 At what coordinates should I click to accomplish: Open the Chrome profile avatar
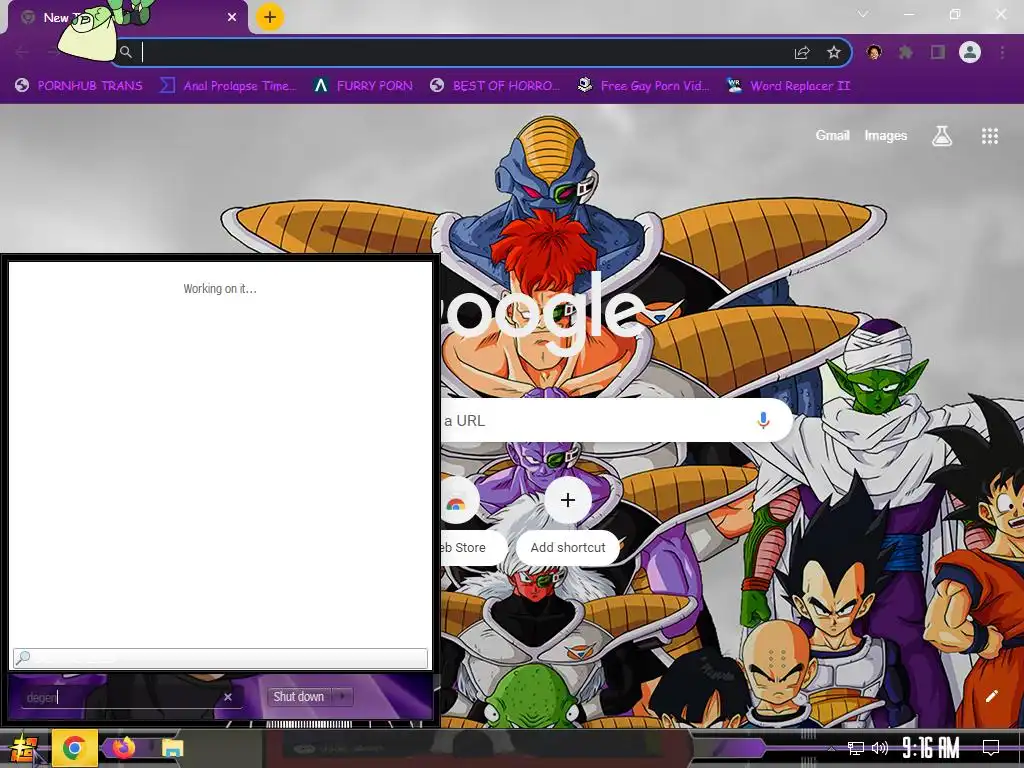tap(970, 52)
